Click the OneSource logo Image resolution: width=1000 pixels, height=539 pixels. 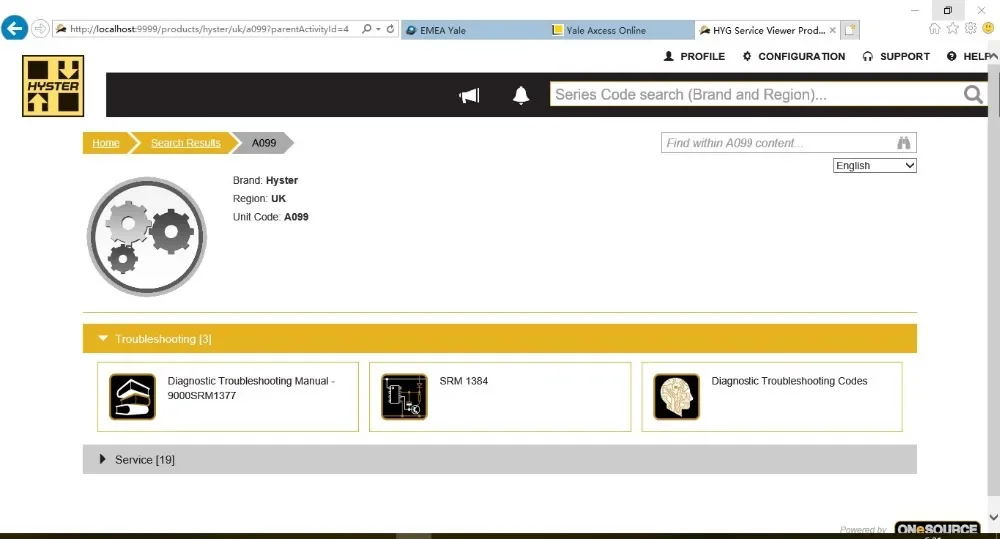(938, 529)
